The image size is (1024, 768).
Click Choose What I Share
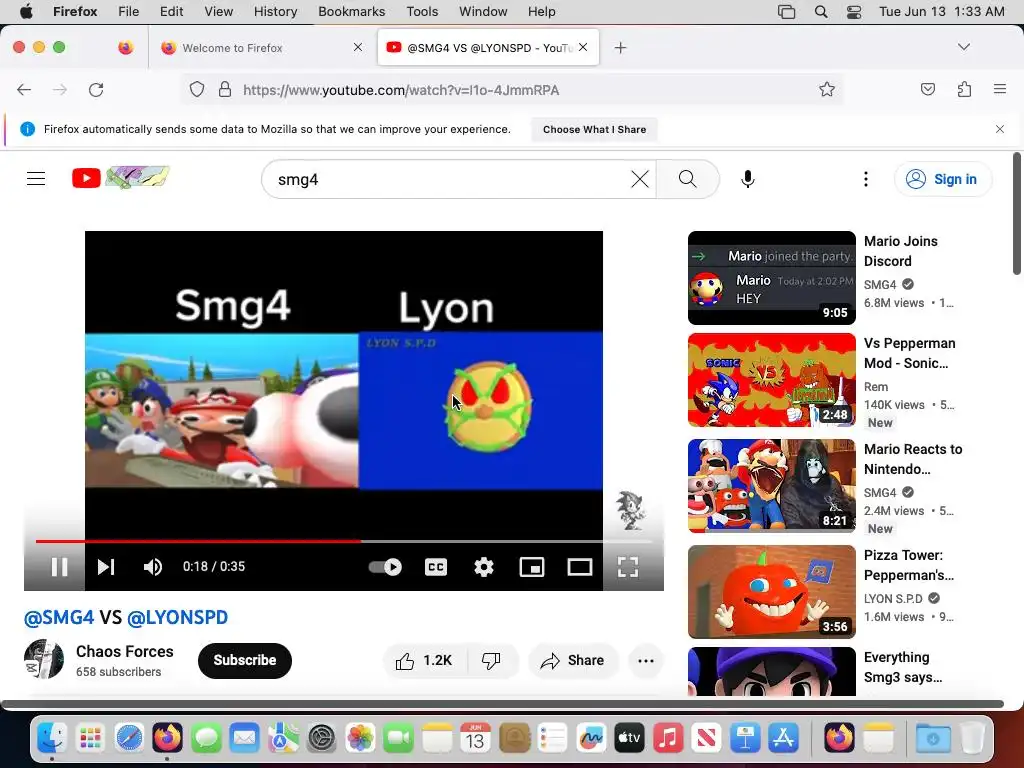click(594, 129)
